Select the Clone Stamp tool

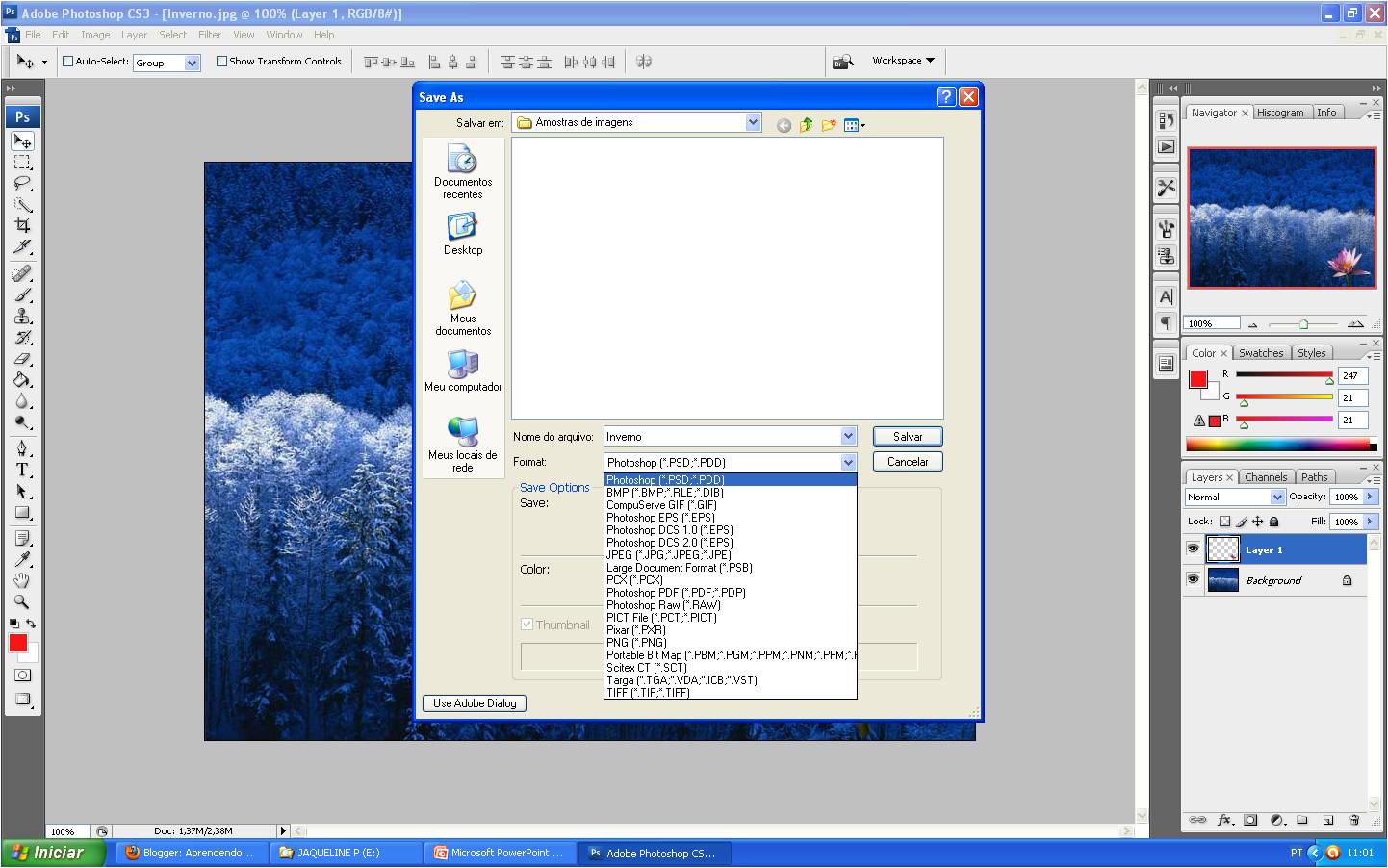tap(23, 316)
